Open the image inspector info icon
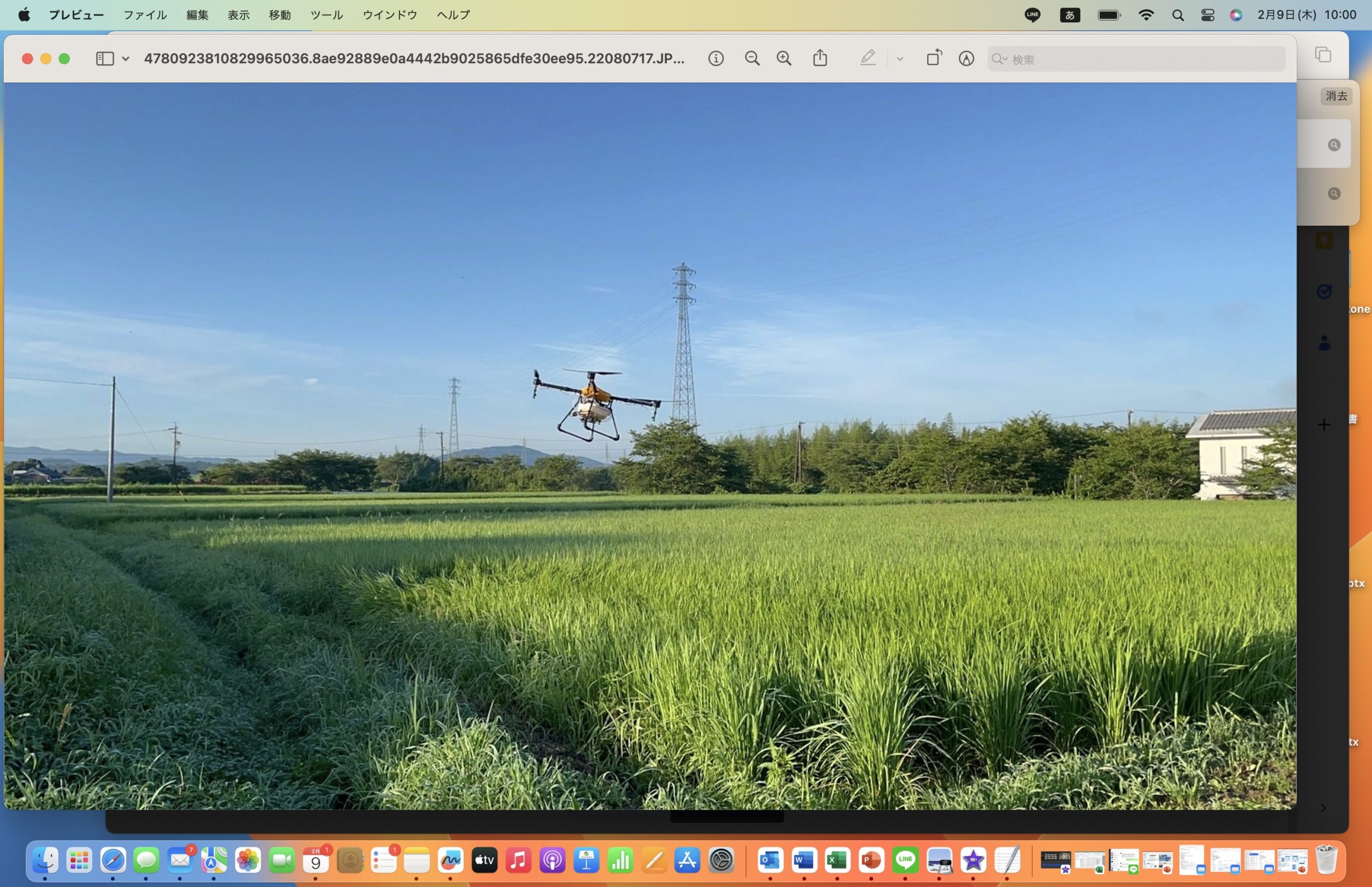The image size is (1372, 887). pyautogui.click(x=715, y=59)
